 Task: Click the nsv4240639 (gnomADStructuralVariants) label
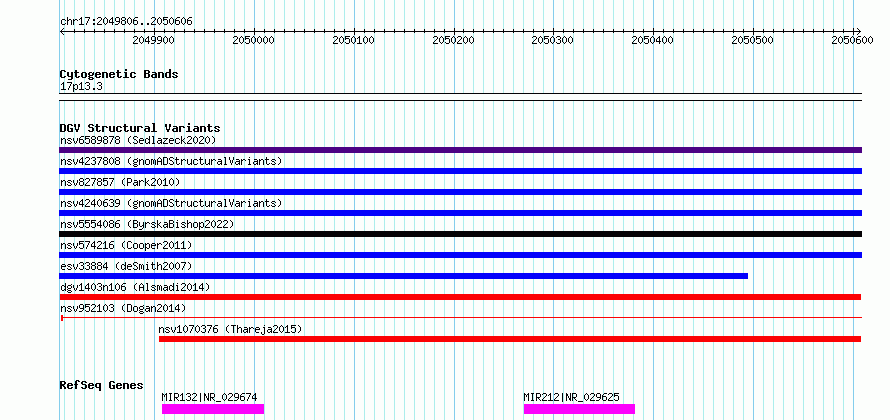click(x=171, y=203)
